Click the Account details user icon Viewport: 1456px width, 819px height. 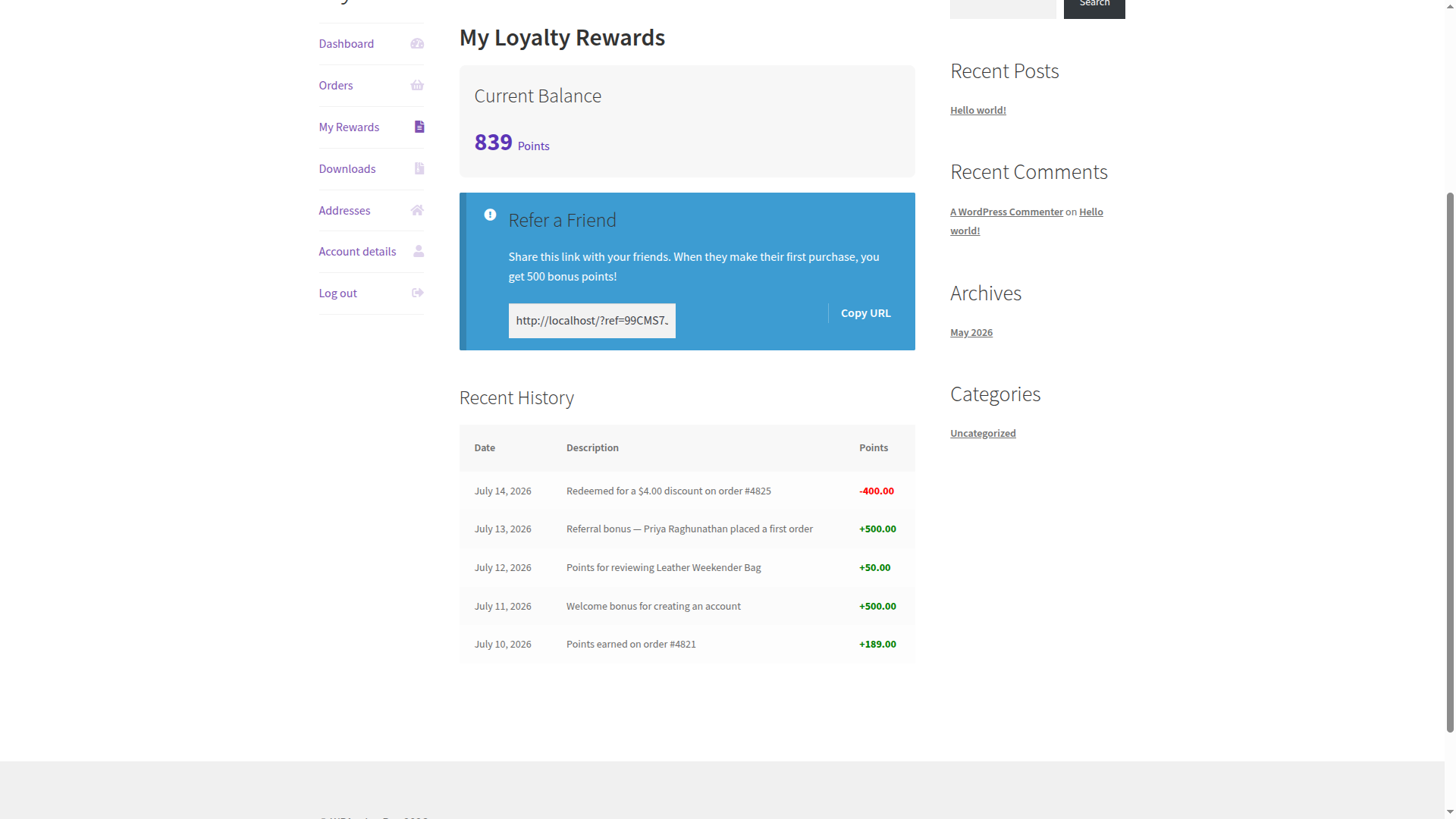pos(419,251)
